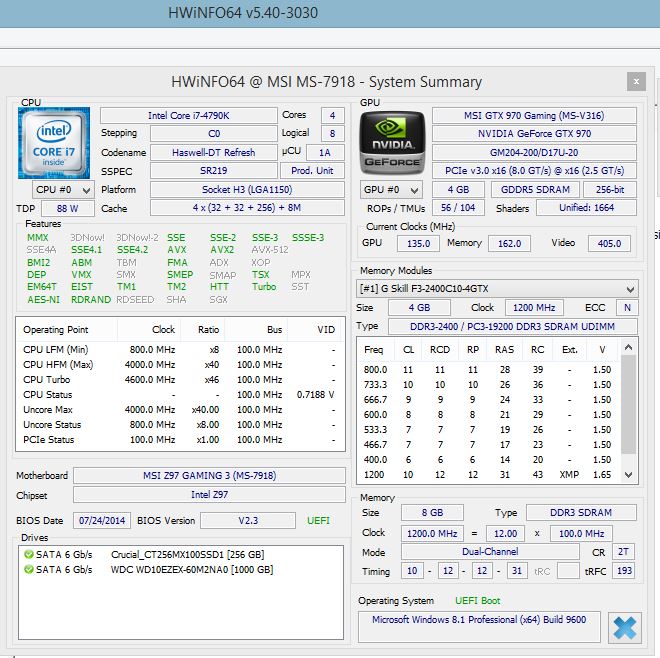Click the Unified: 1664 shaders field

pos(586,208)
